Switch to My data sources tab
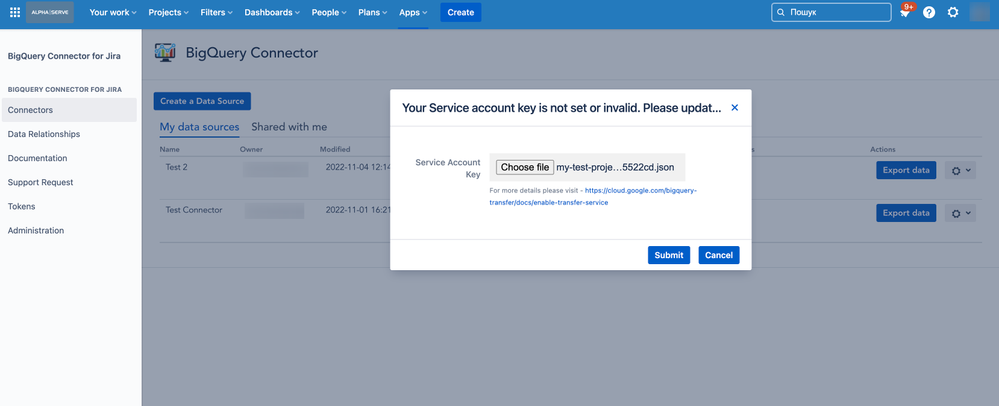Image resolution: width=999 pixels, height=406 pixels. tap(199, 127)
